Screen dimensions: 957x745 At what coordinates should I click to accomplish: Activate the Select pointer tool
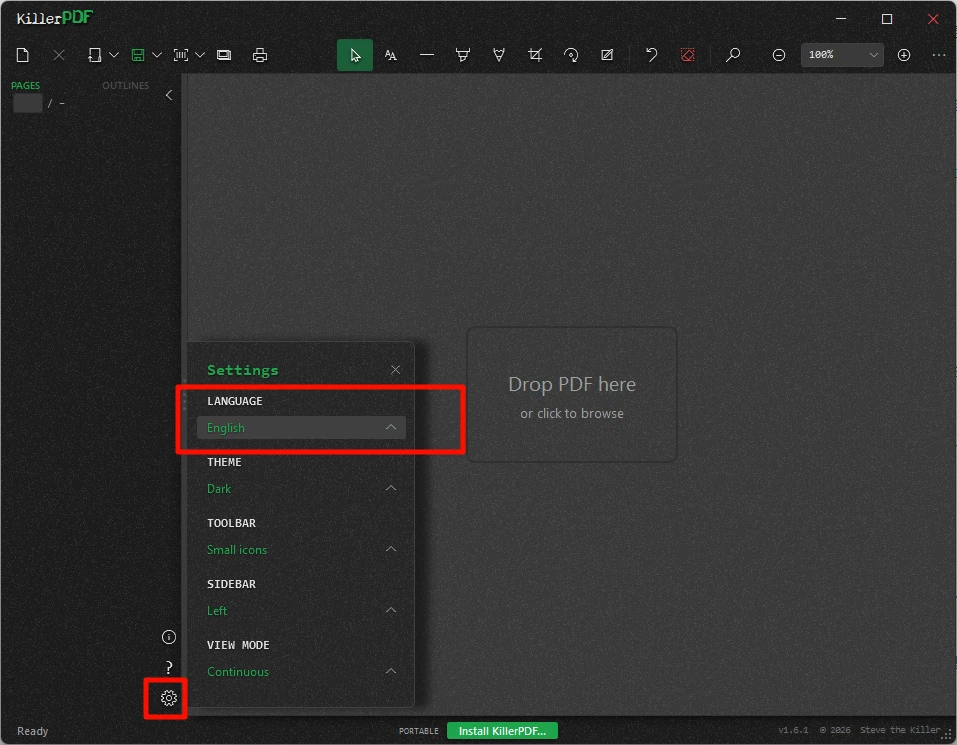355,55
